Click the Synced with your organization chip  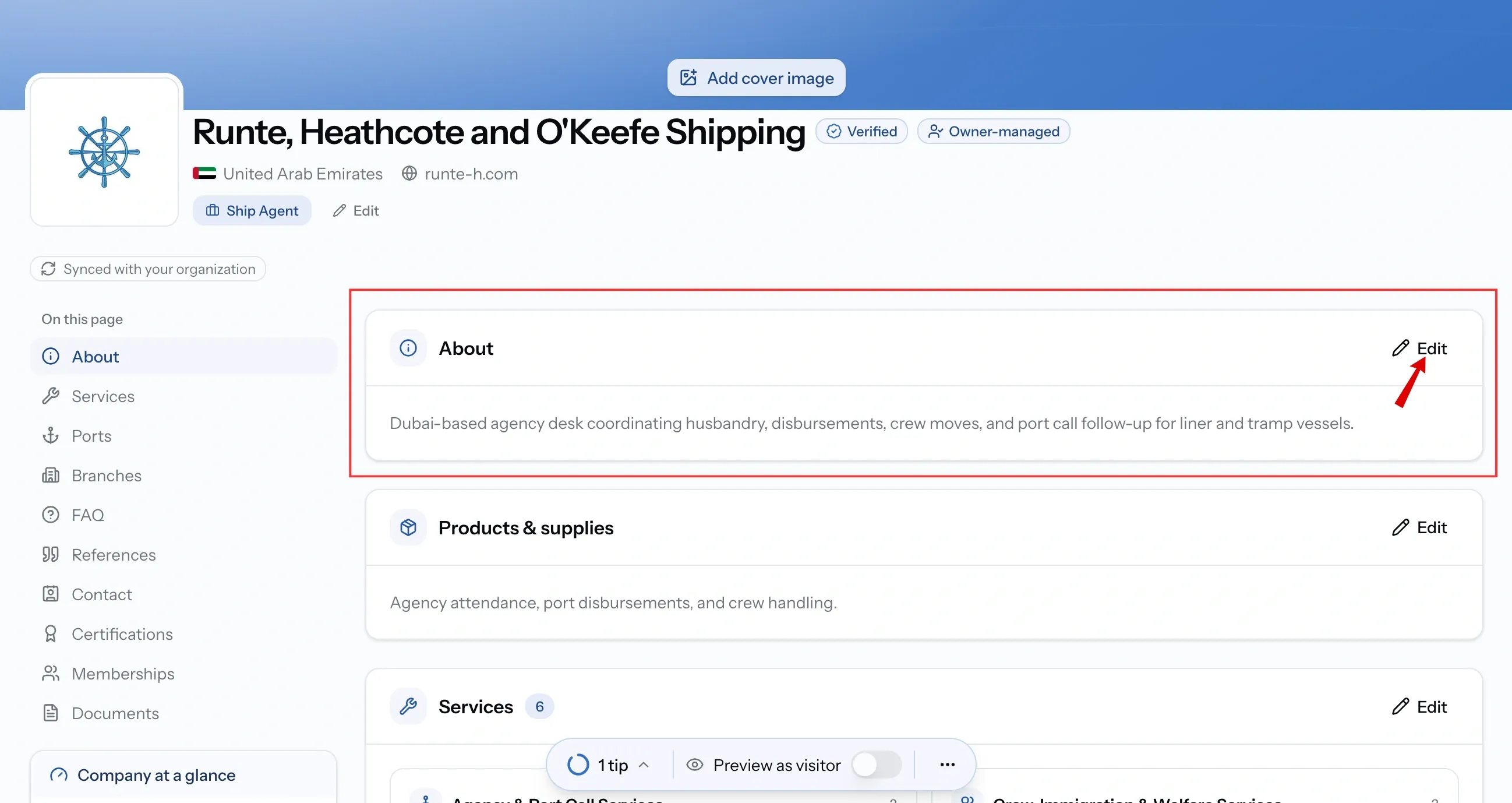tap(148, 269)
